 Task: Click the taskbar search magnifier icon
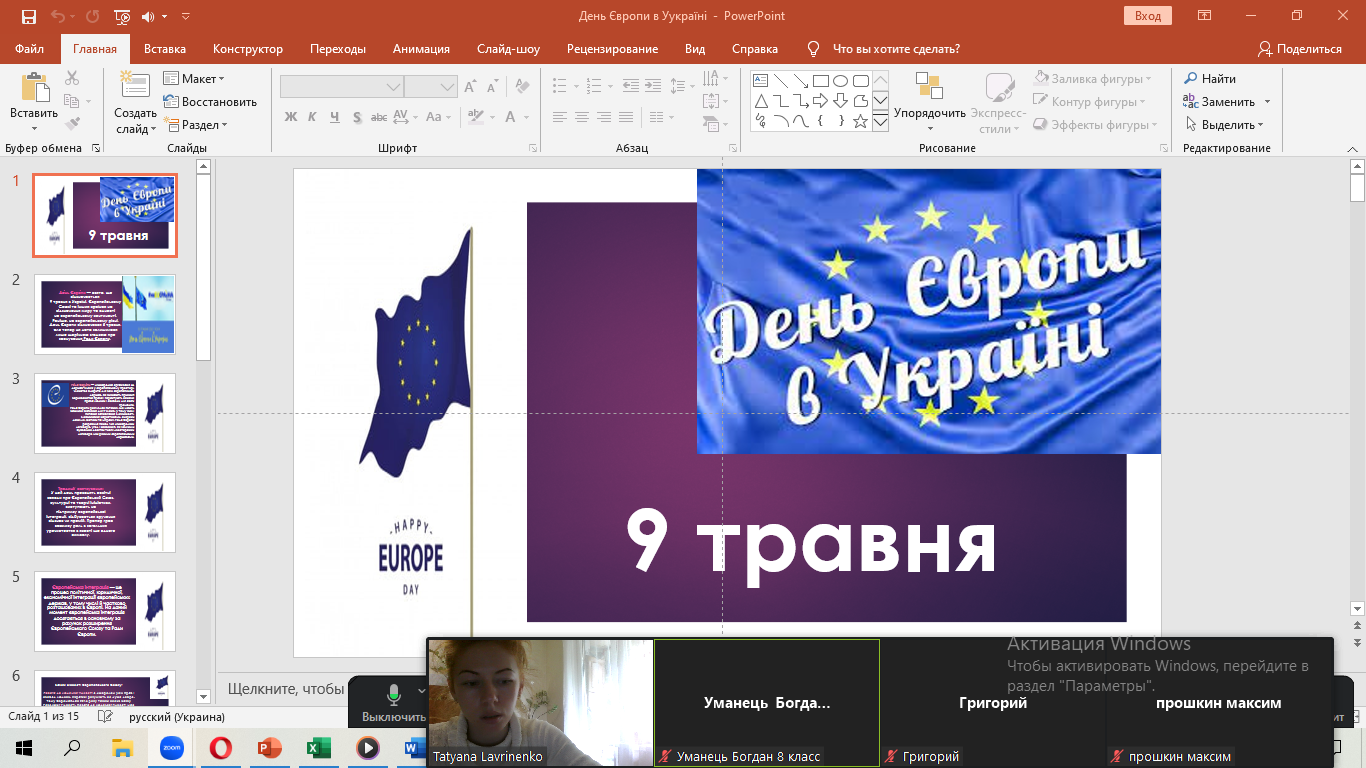click(72, 747)
